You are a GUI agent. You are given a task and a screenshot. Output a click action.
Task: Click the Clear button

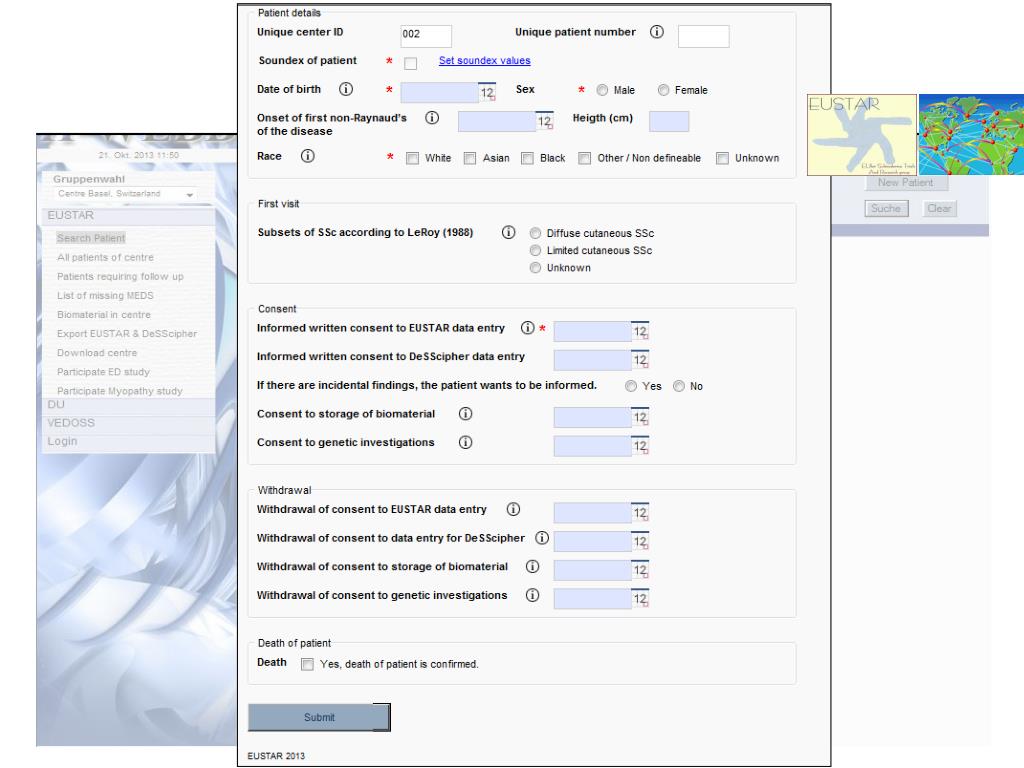point(940,209)
